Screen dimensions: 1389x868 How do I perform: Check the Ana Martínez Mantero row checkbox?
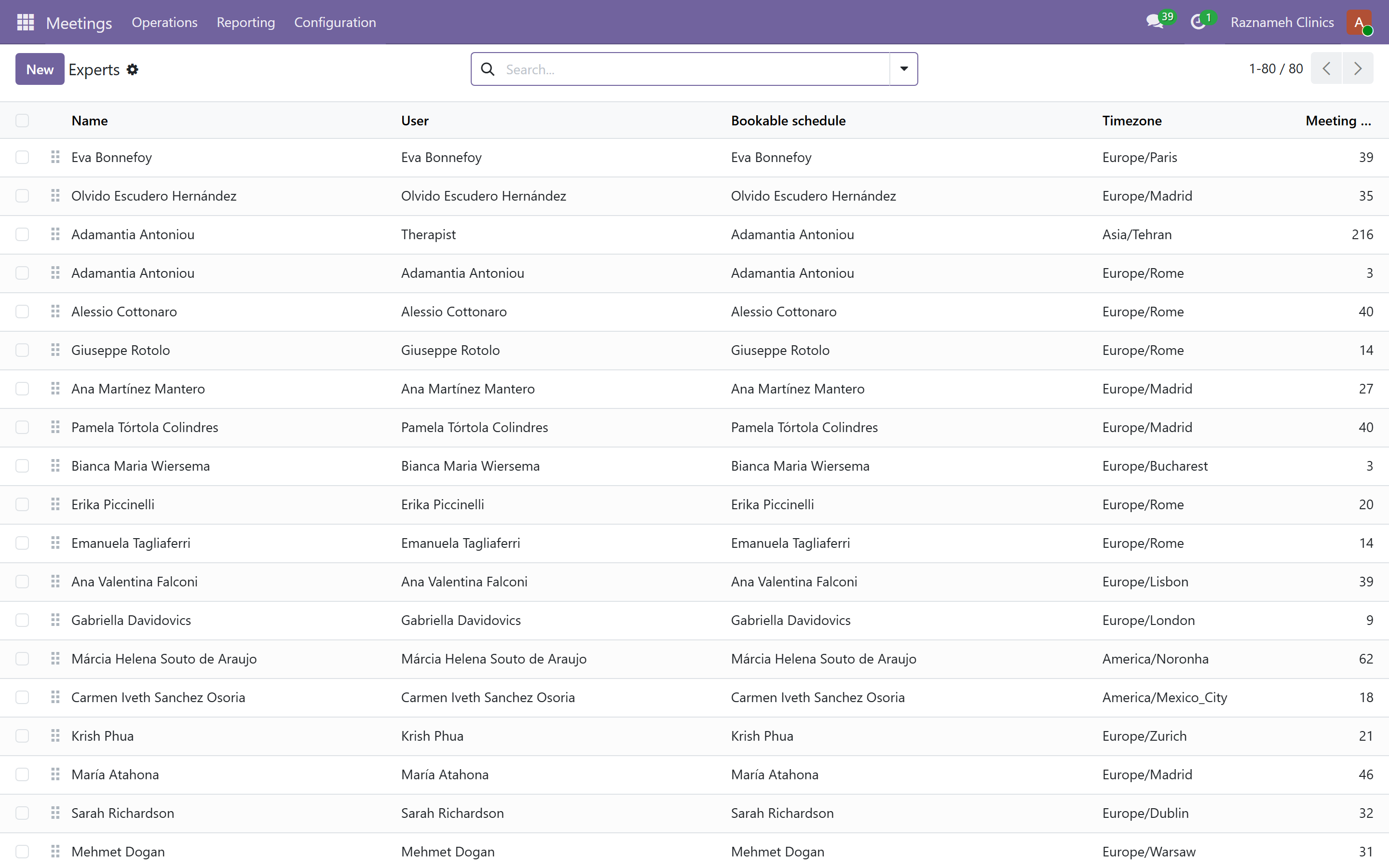[x=22, y=389]
